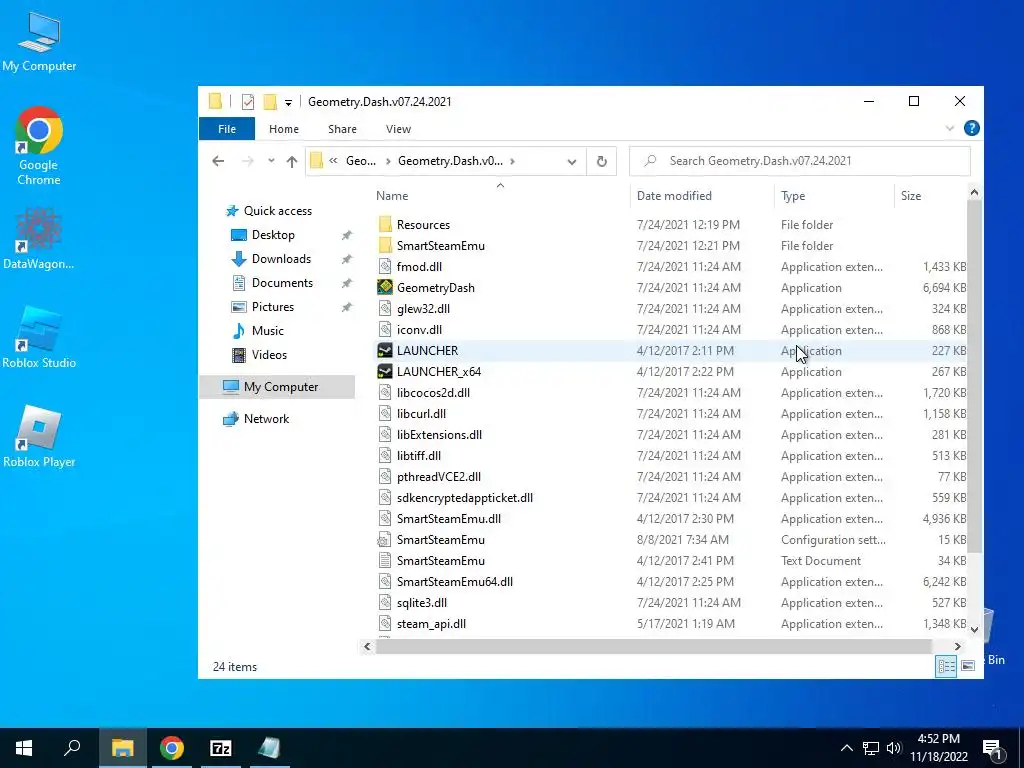The width and height of the screenshot is (1024, 768).
Task: Select Pictures in navigation pane
Action: (x=272, y=307)
